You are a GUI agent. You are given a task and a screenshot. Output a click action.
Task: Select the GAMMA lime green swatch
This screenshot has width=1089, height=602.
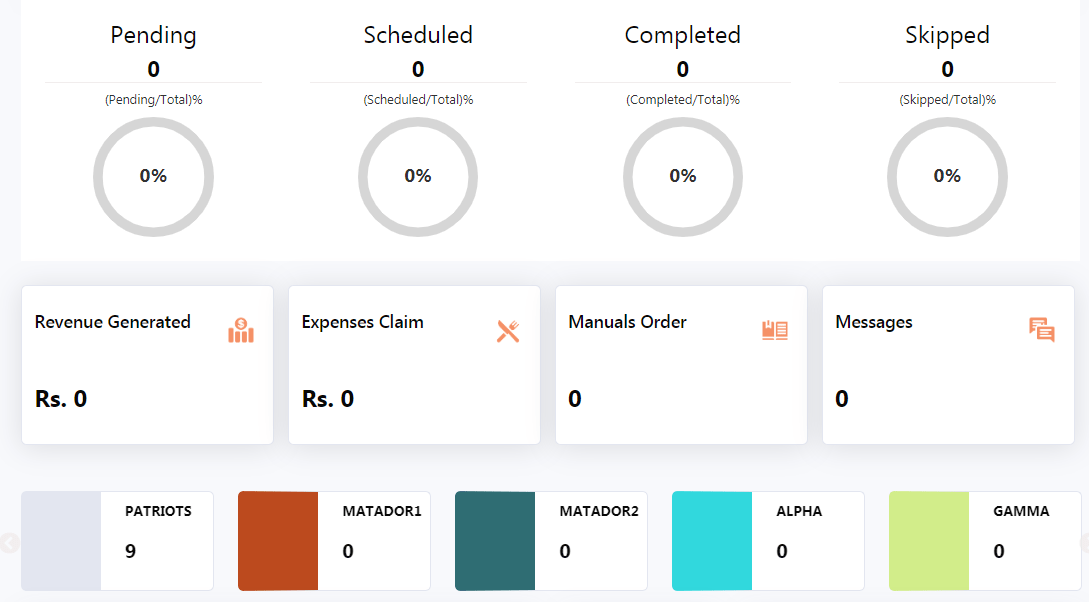point(929,541)
